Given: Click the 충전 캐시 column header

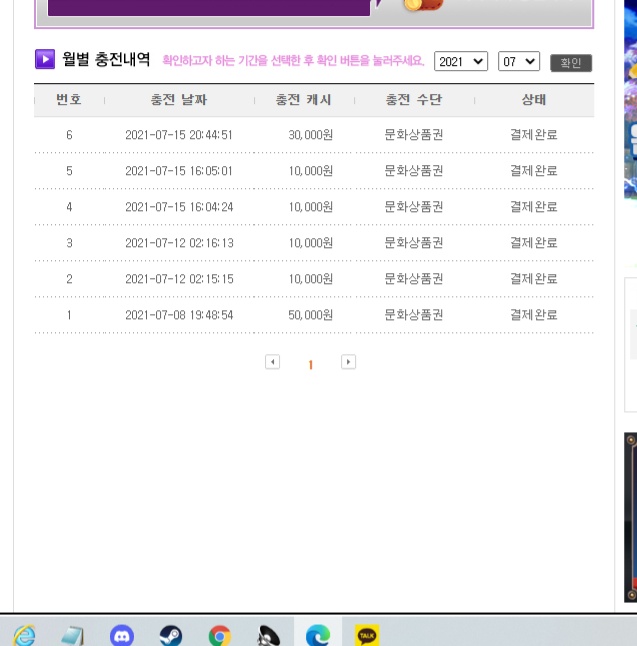Looking at the screenshot, I should pos(303,99).
